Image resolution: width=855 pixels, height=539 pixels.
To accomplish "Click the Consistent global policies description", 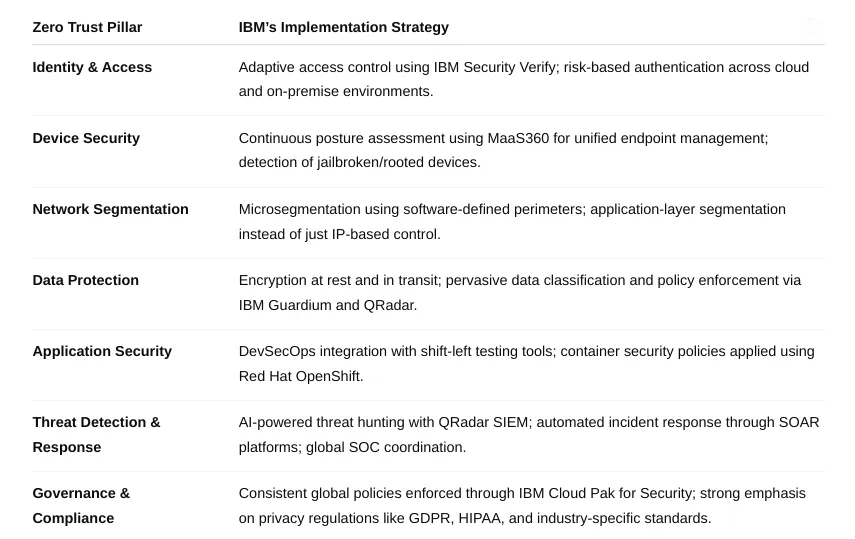I will coord(522,505).
